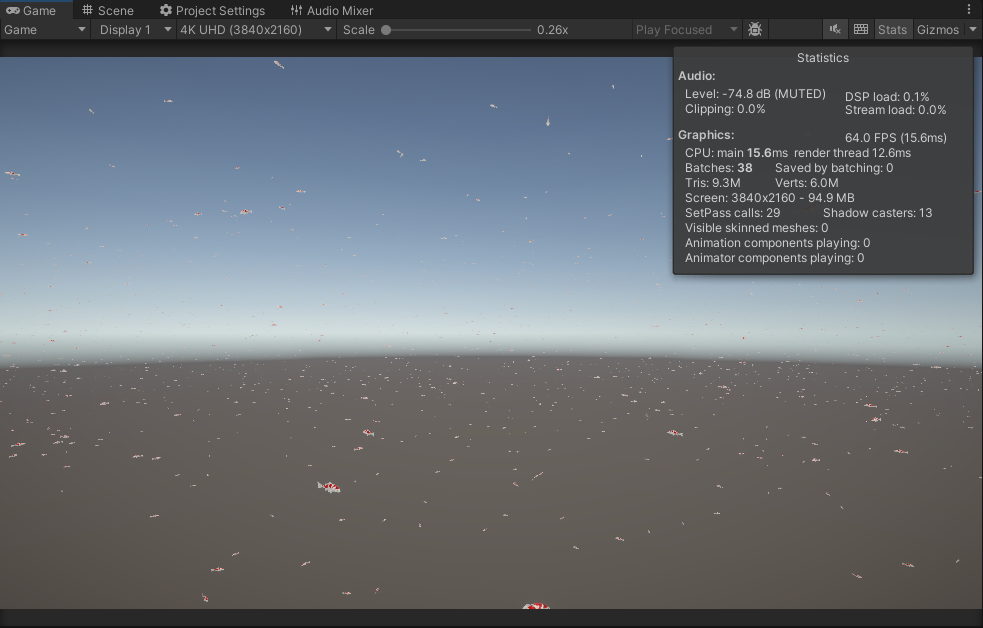Viewport: 983px width, 628px height.
Task: Click the Saved by batching: 0 text
Action: pyautogui.click(x=834, y=168)
